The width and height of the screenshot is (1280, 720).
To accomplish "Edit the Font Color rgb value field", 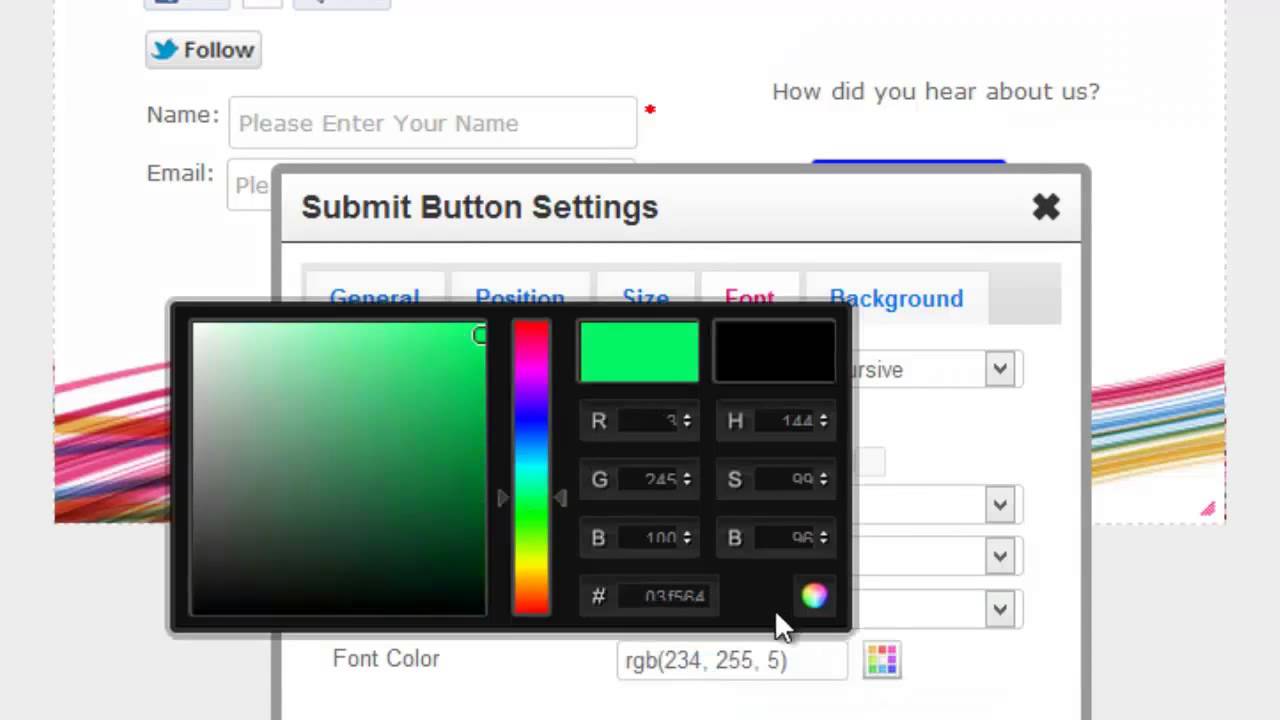I will point(732,660).
